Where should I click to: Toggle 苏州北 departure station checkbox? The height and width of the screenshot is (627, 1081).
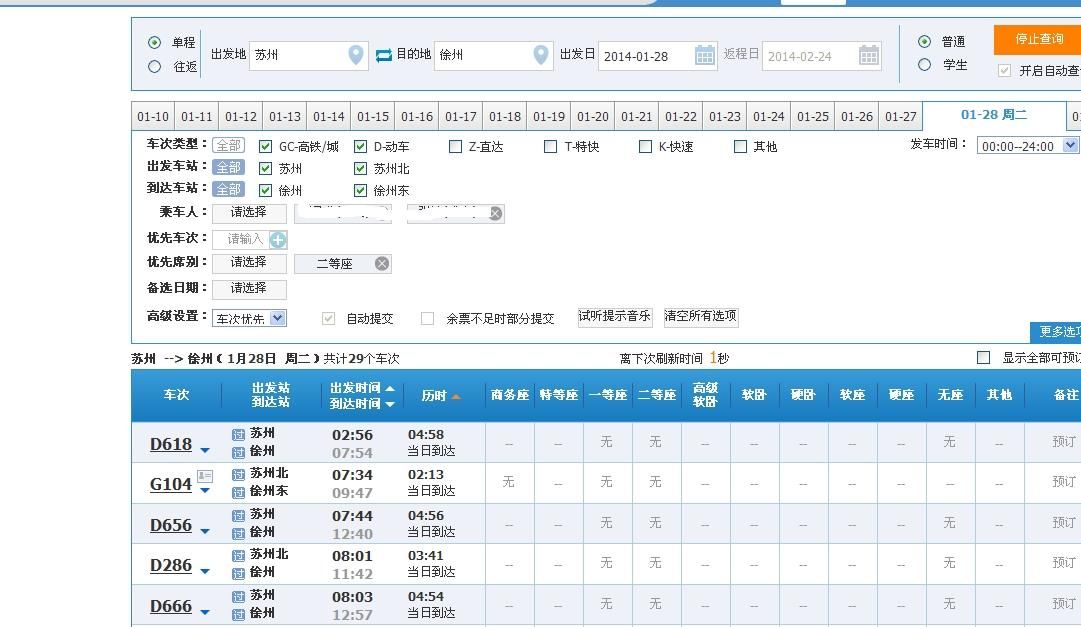pyautogui.click(x=360, y=168)
